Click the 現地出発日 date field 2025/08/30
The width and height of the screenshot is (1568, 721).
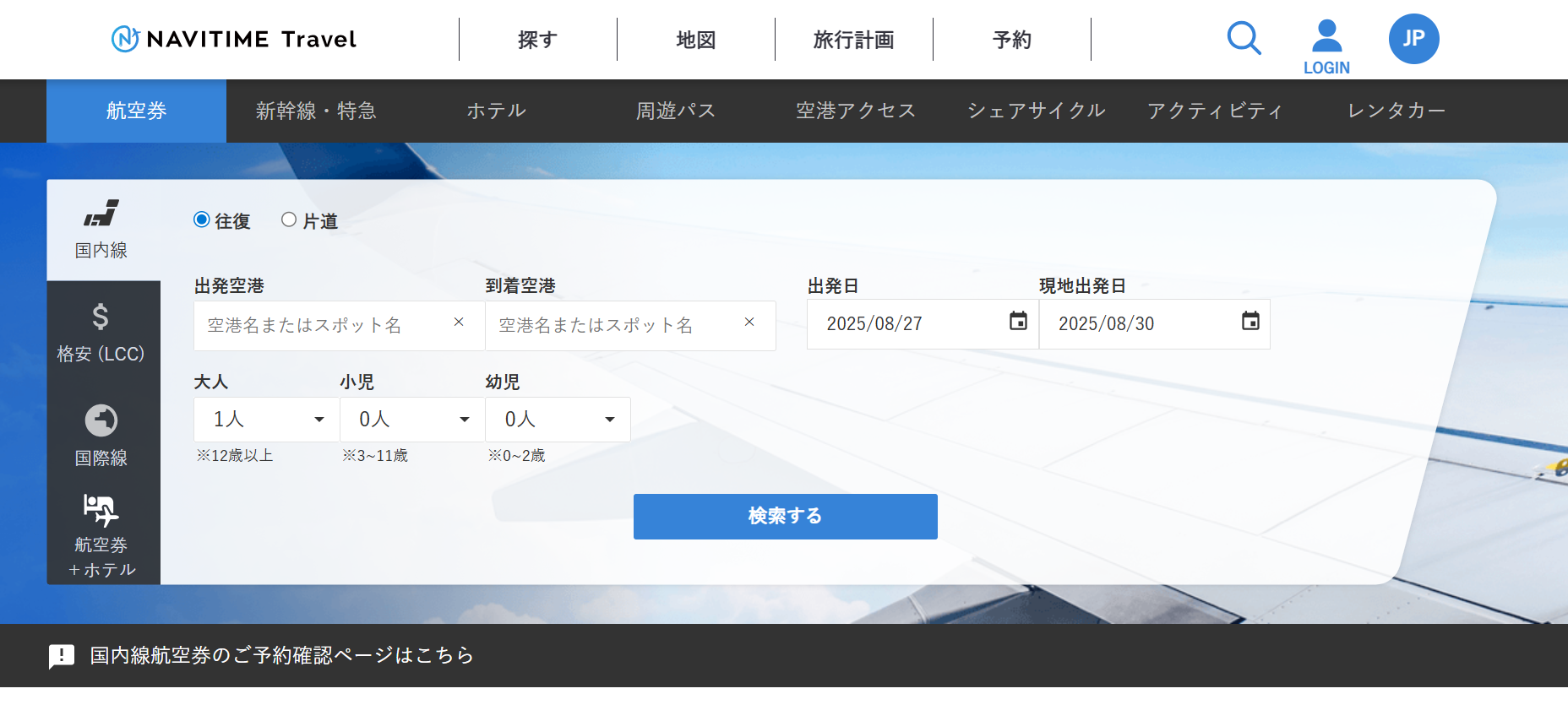[1155, 324]
